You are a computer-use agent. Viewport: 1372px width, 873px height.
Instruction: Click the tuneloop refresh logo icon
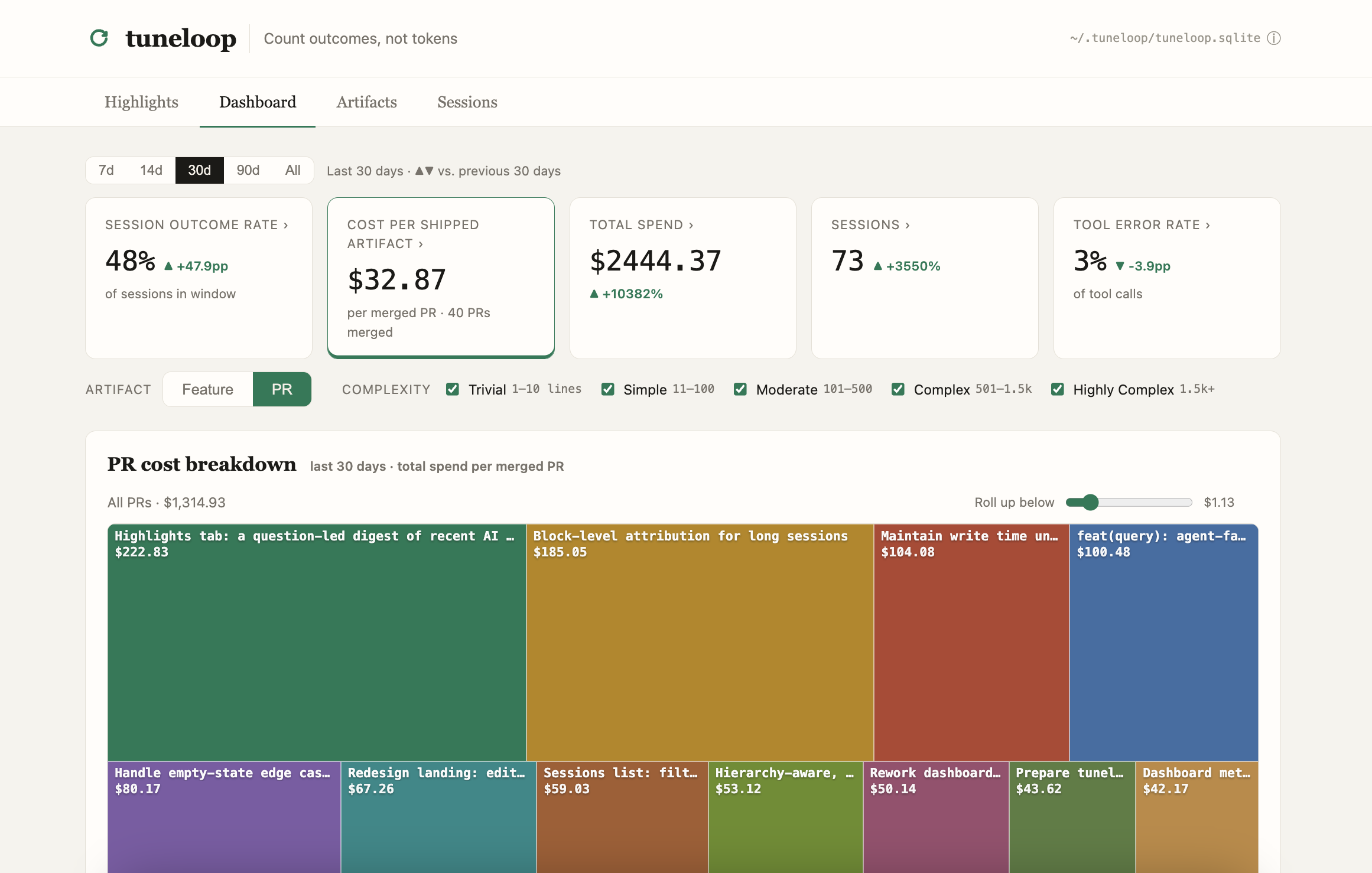coord(99,38)
